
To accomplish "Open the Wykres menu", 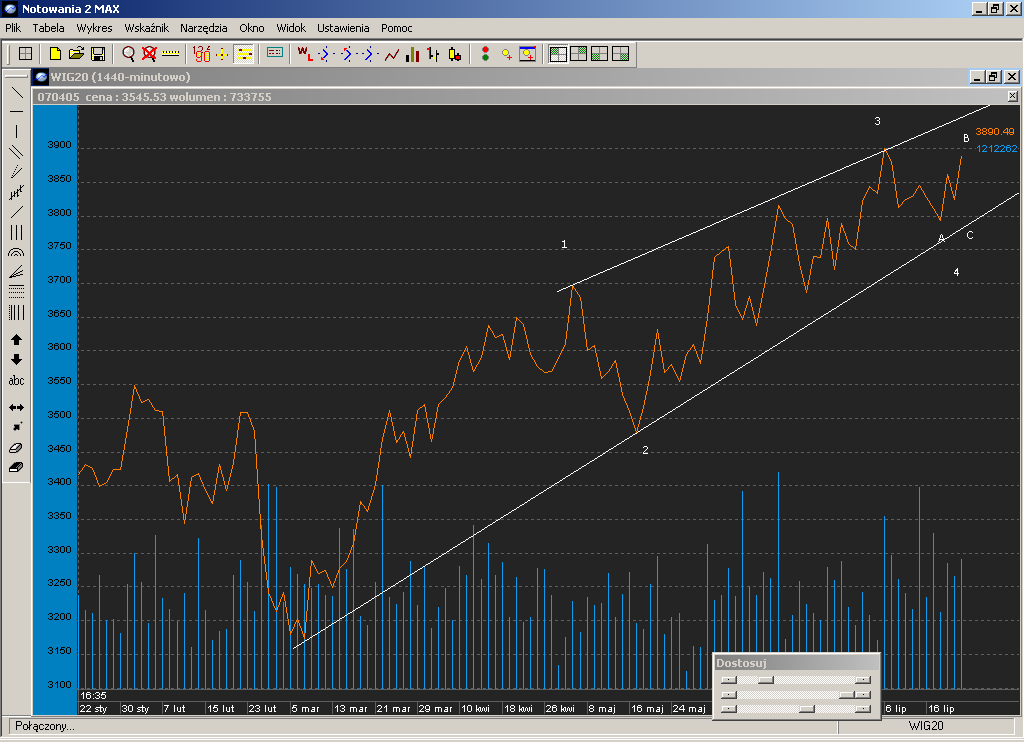I will click(x=94, y=28).
